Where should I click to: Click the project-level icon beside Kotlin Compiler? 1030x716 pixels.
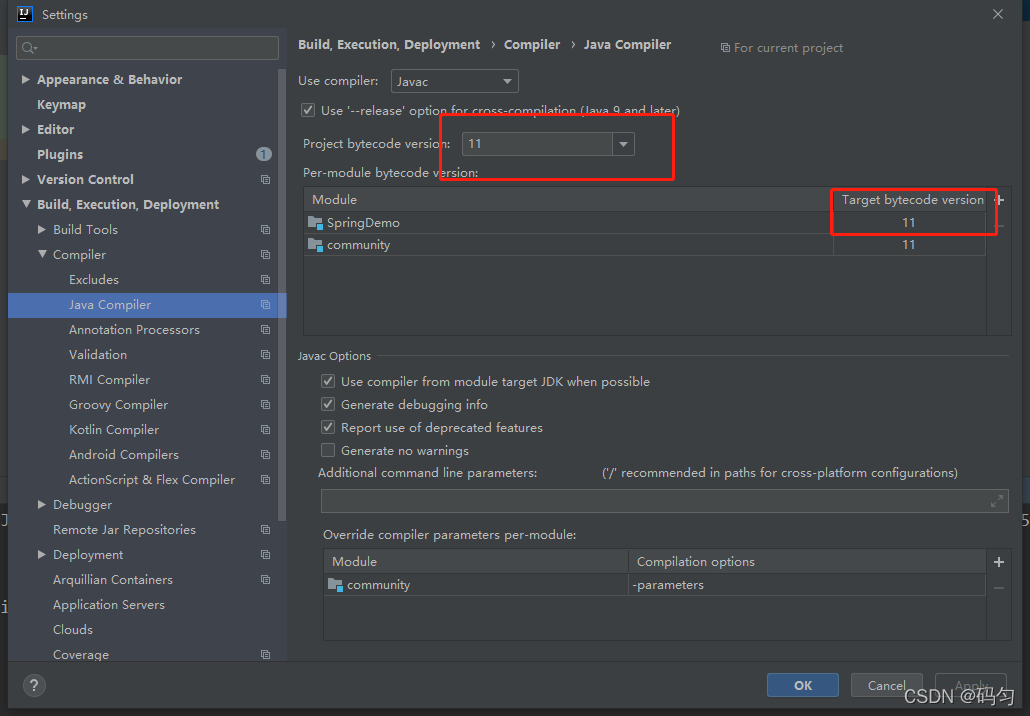point(265,429)
